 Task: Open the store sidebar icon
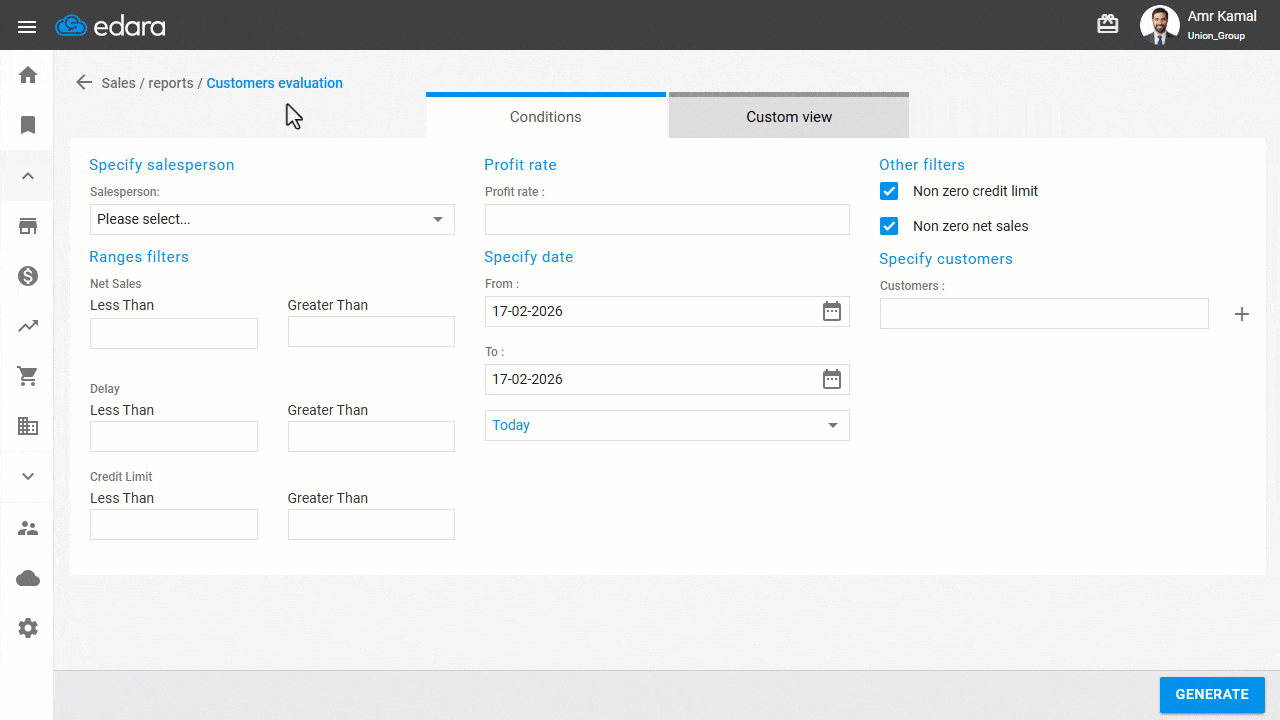point(28,226)
